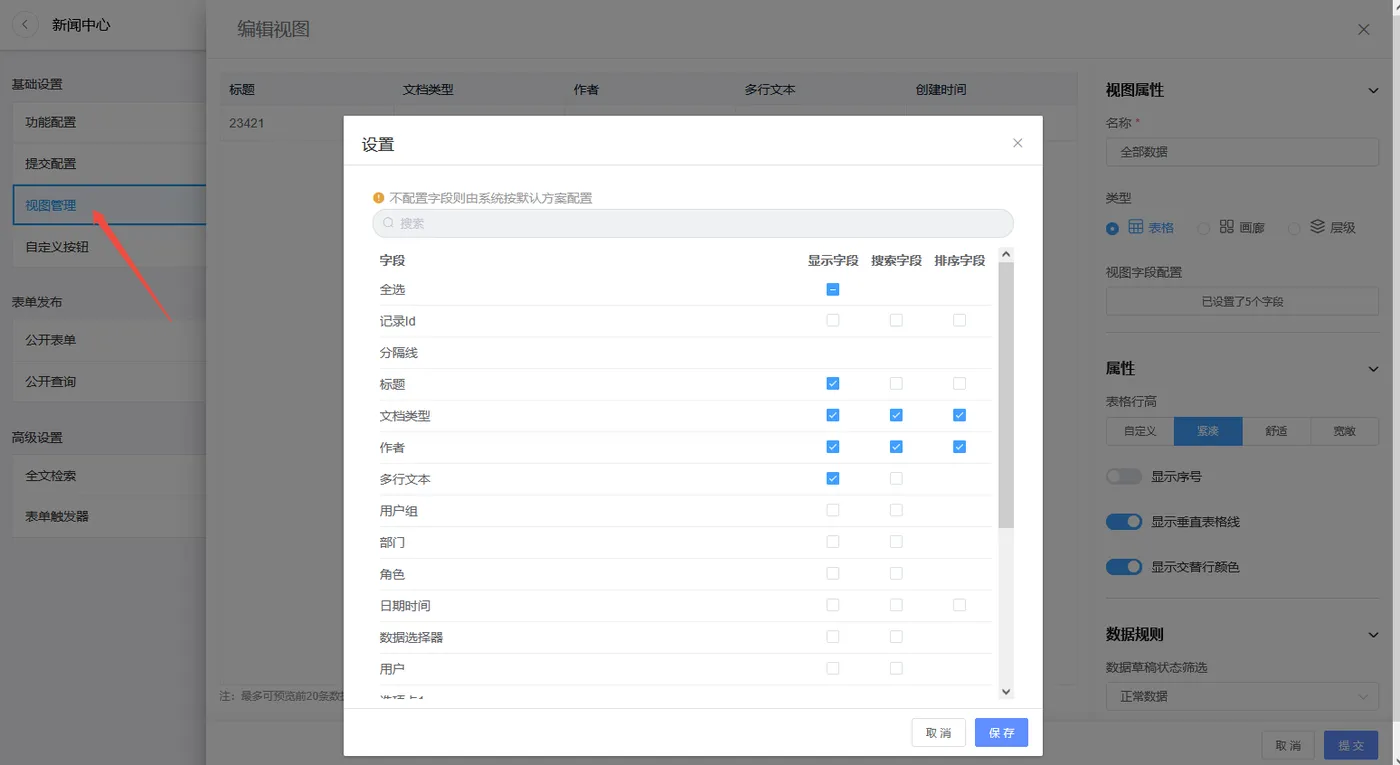Enable the 显示序号 toggle
This screenshot has width=1400, height=765.
(x=1123, y=476)
